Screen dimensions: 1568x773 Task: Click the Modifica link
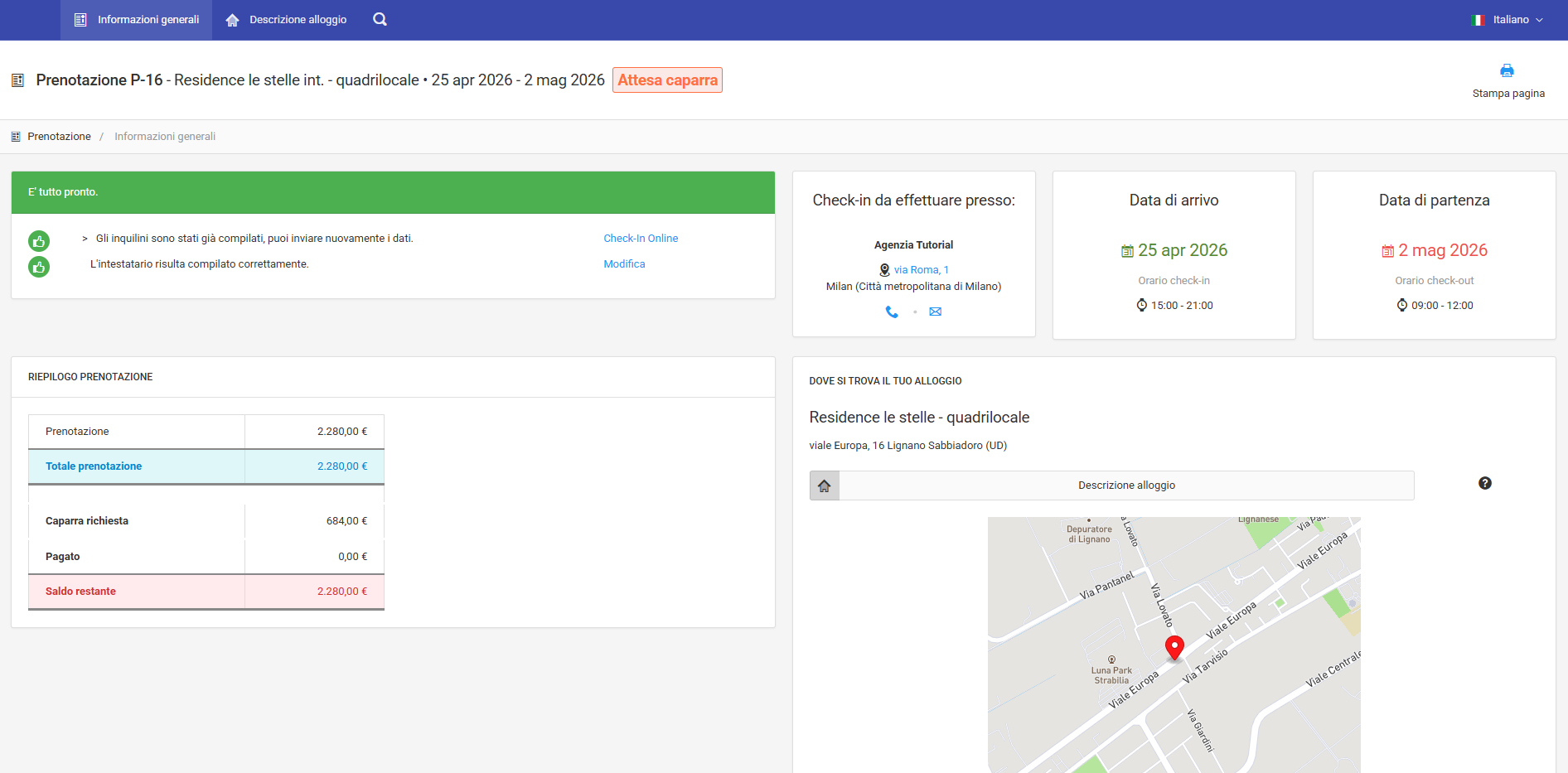624,264
